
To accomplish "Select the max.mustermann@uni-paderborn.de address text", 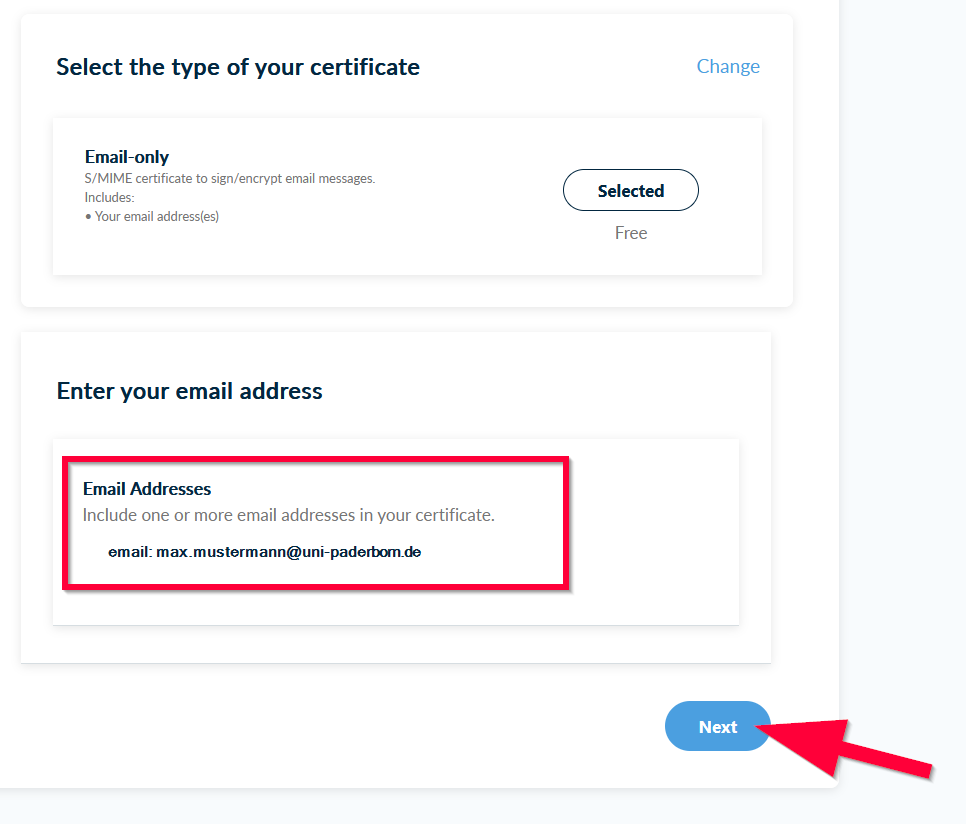I will click(x=289, y=551).
